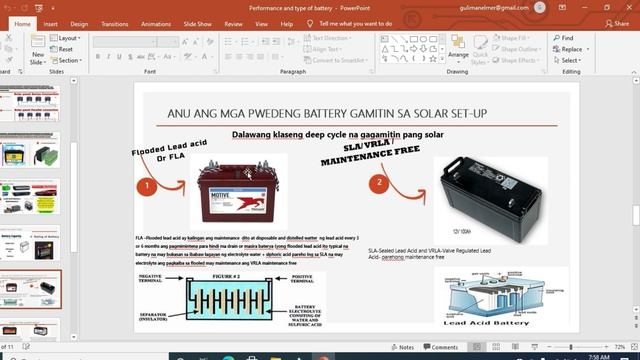Open the numbering list button
The width and height of the screenshot is (640, 360).
coord(246,42)
